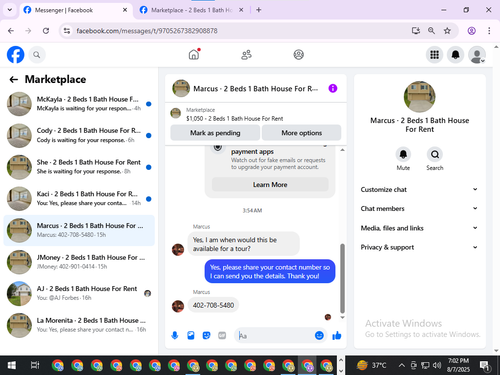Image resolution: width=500 pixels, height=375 pixels.
Task: Click the browser back arrow
Action: (x=11, y=31)
